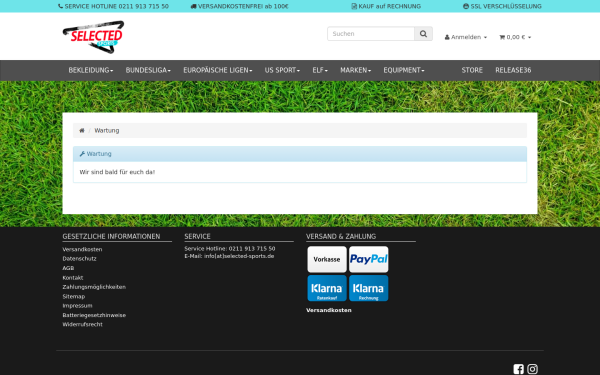Expand the Marken menu
The height and width of the screenshot is (375, 600).
[355, 70]
